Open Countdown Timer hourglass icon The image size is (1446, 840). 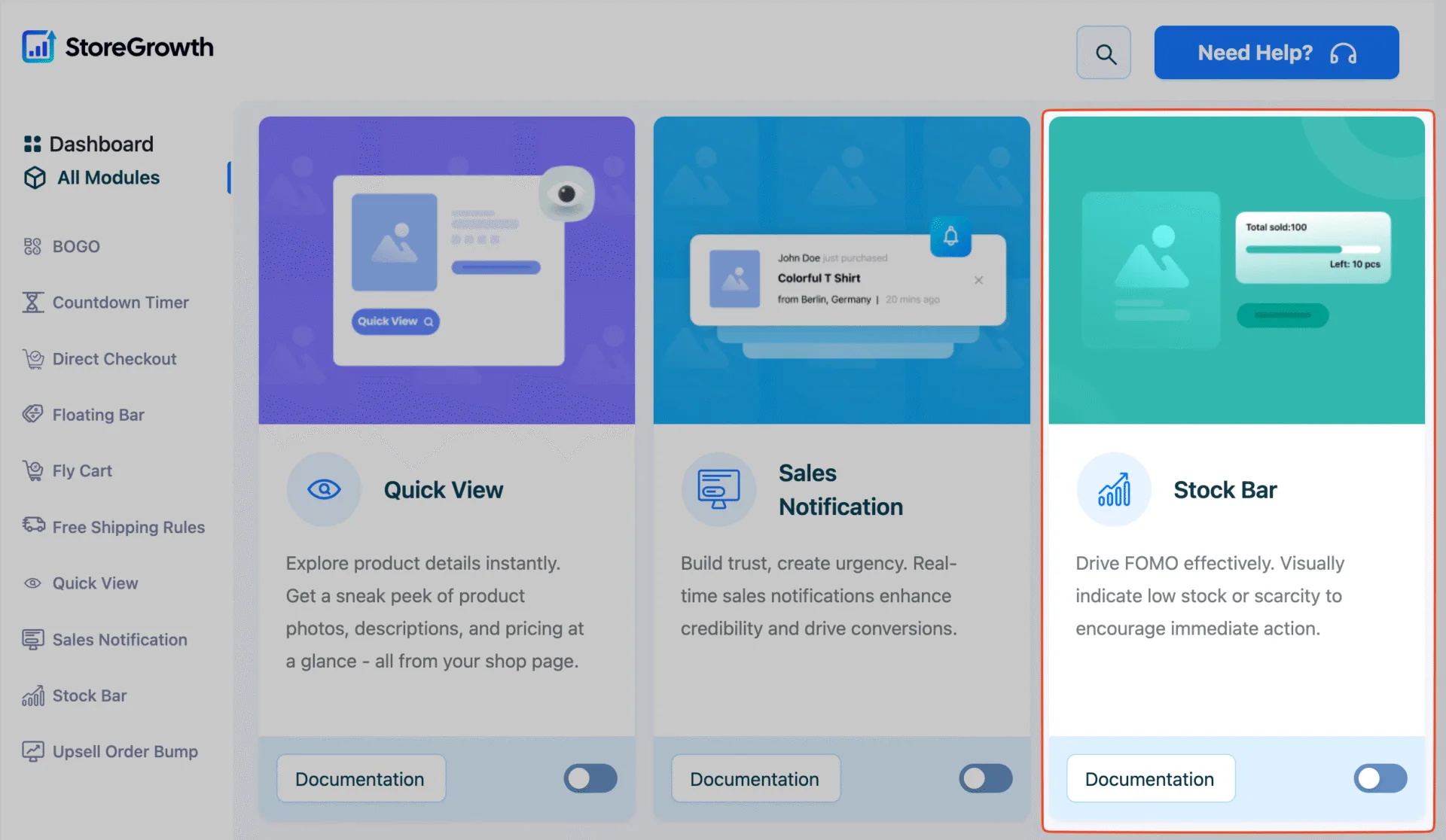coord(32,302)
